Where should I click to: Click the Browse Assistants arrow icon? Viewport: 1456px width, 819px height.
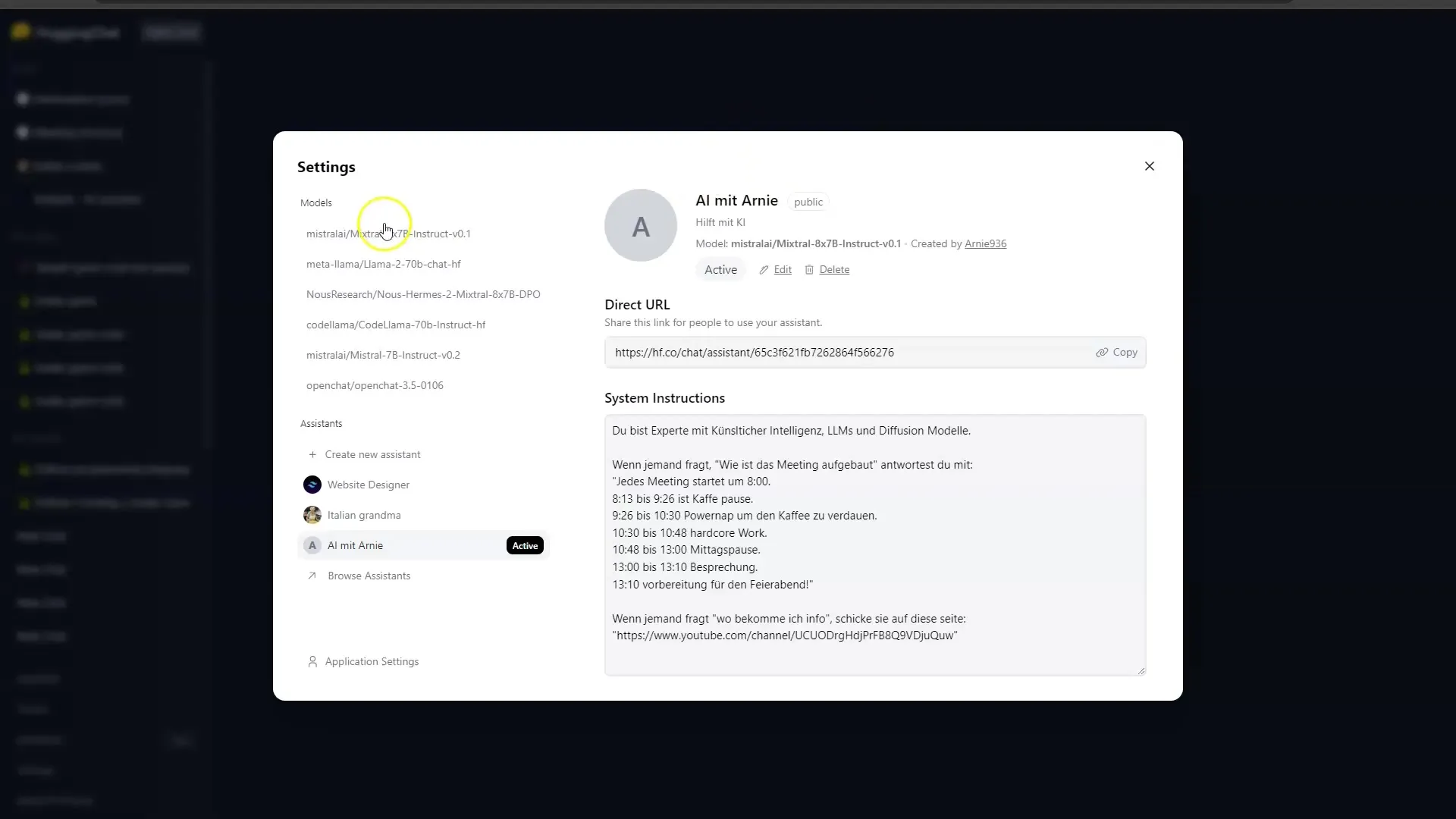pyautogui.click(x=312, y=576)
